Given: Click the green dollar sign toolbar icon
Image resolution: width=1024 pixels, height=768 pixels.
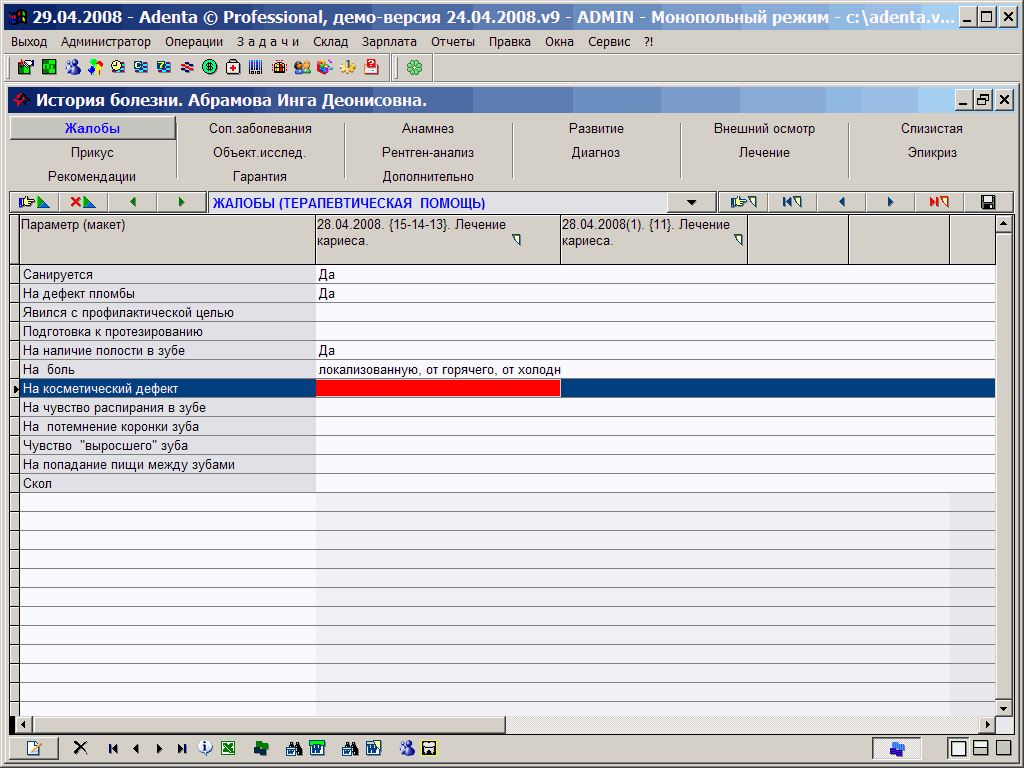Looking at the screenshot, I should click(210, 67).
